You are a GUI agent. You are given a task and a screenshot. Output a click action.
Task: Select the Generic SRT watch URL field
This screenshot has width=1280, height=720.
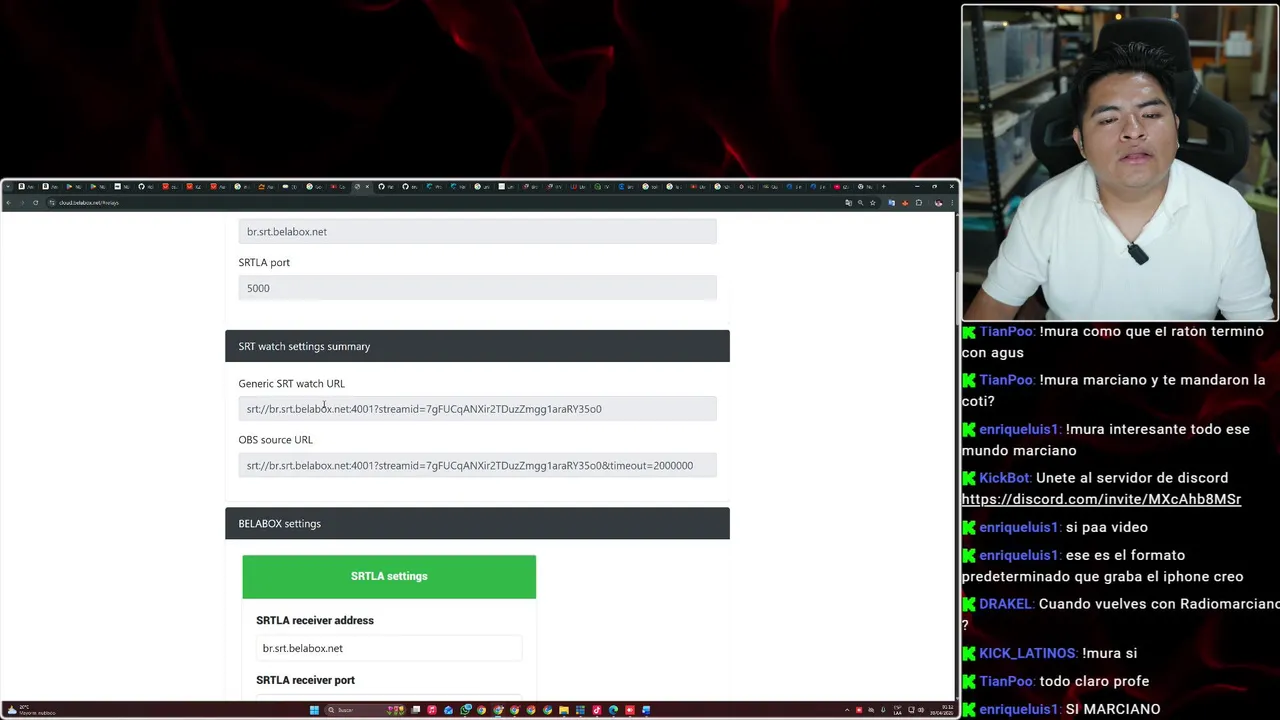(x=477, y=409)
